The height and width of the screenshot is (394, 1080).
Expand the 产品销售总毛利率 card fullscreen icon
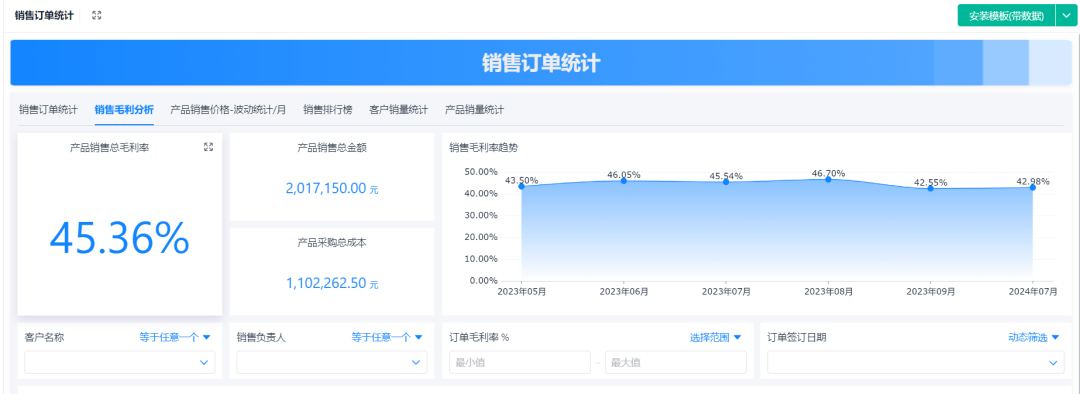(209, 147)
